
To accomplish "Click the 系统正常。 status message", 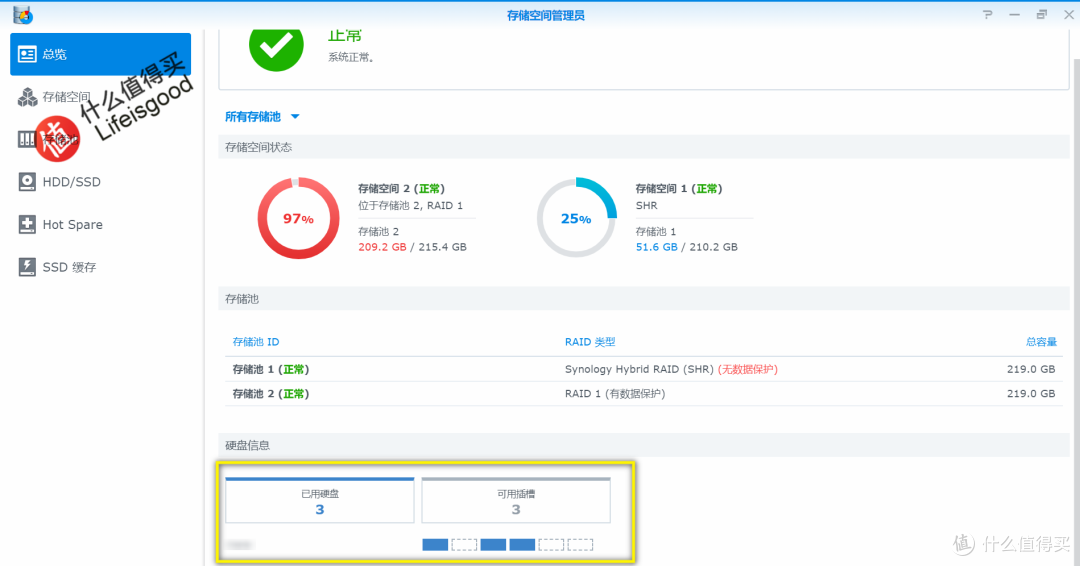I will point(351,58).
